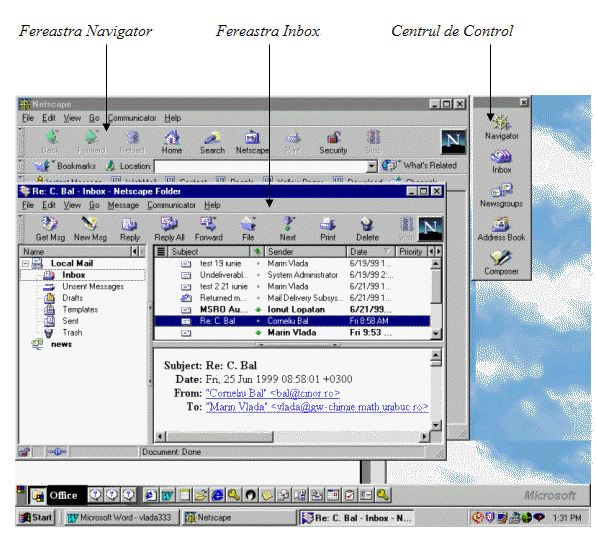This screenshot has height=535, width=597.
Task: Select the Inbox folder
Action: [73, 275]
